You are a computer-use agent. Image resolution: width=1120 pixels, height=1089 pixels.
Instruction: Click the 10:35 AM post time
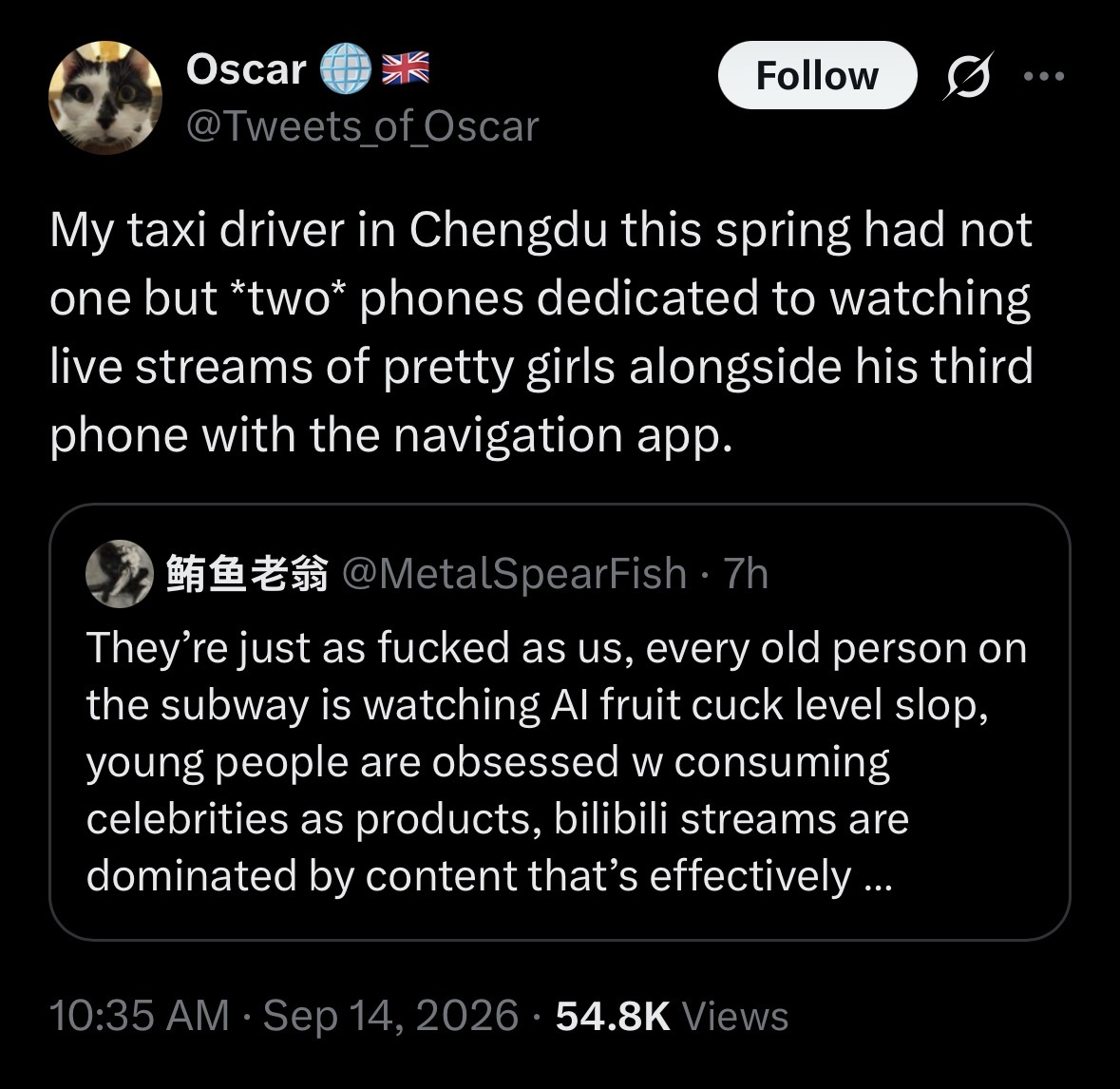tap(140, 1016)
